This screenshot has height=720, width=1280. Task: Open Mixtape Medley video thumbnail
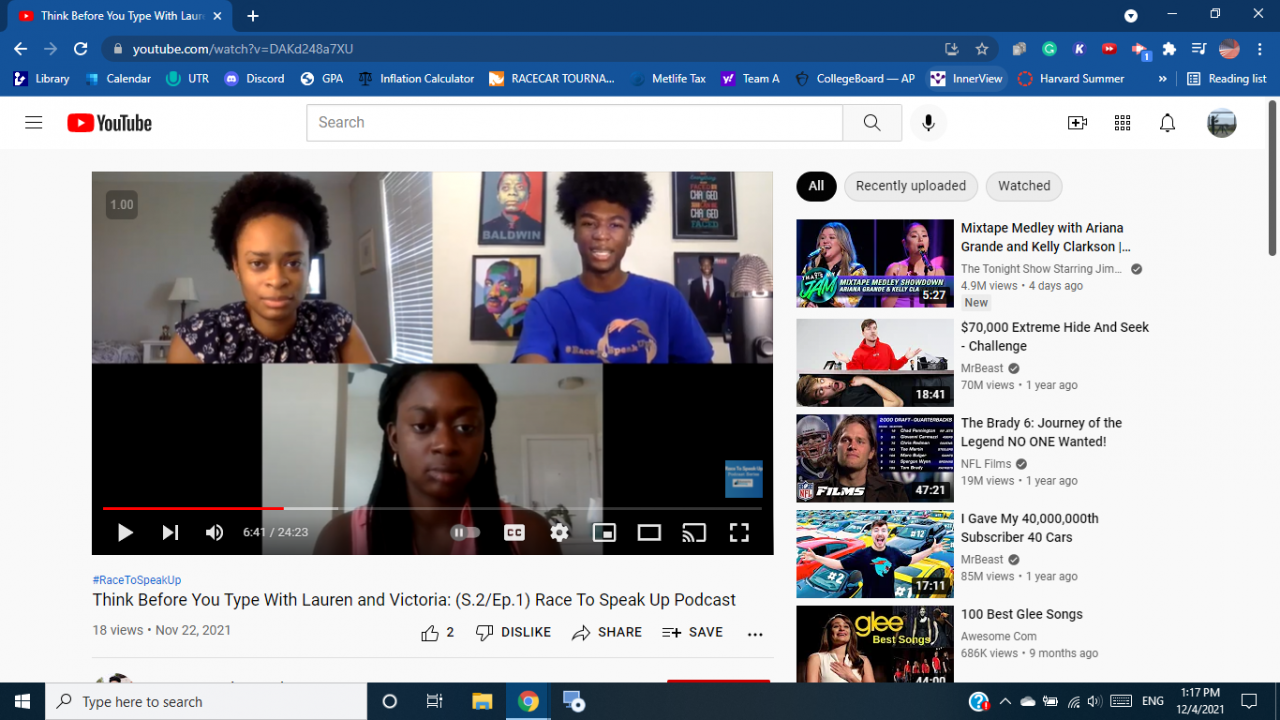tap(875, 263)
